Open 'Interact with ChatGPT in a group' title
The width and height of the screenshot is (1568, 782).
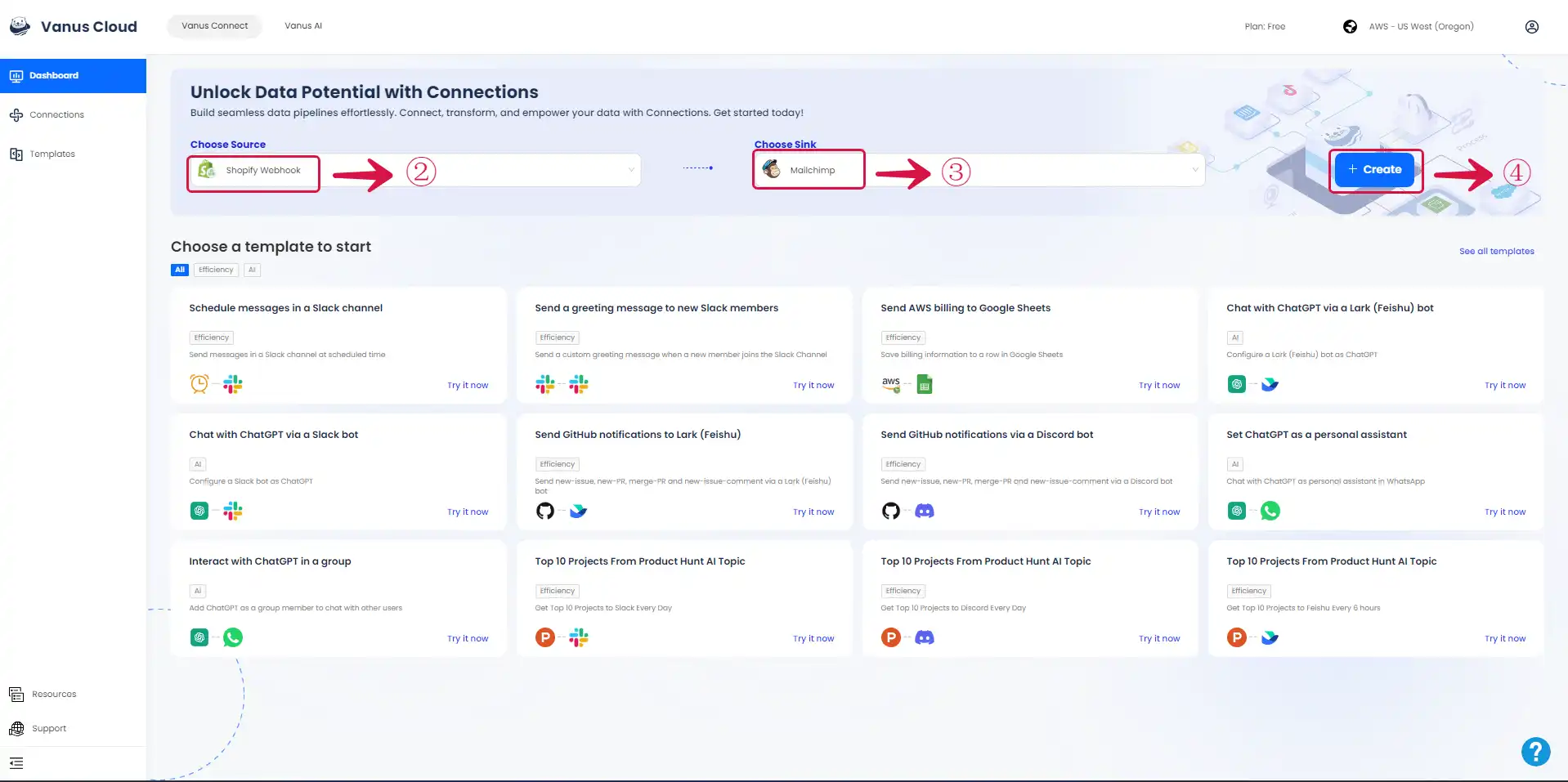(270, 561)
